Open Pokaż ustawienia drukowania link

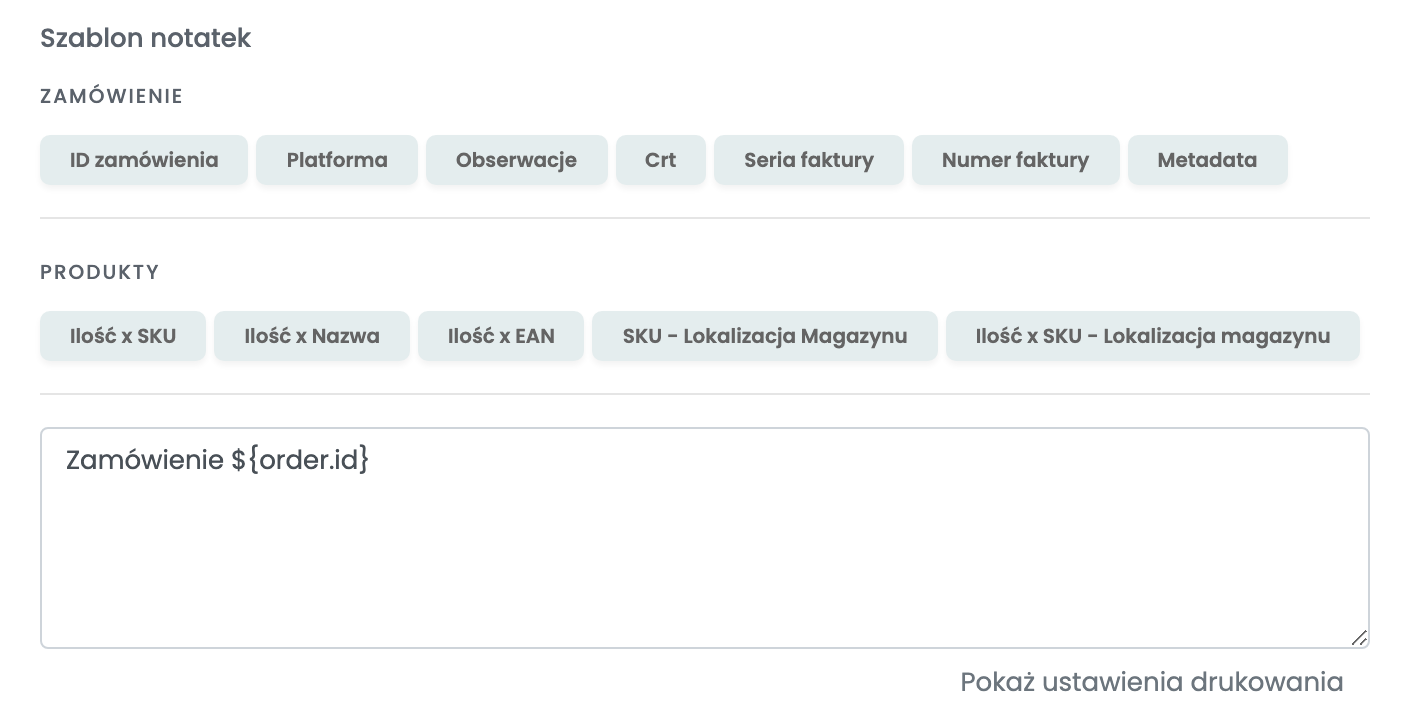click(1152, 682)
